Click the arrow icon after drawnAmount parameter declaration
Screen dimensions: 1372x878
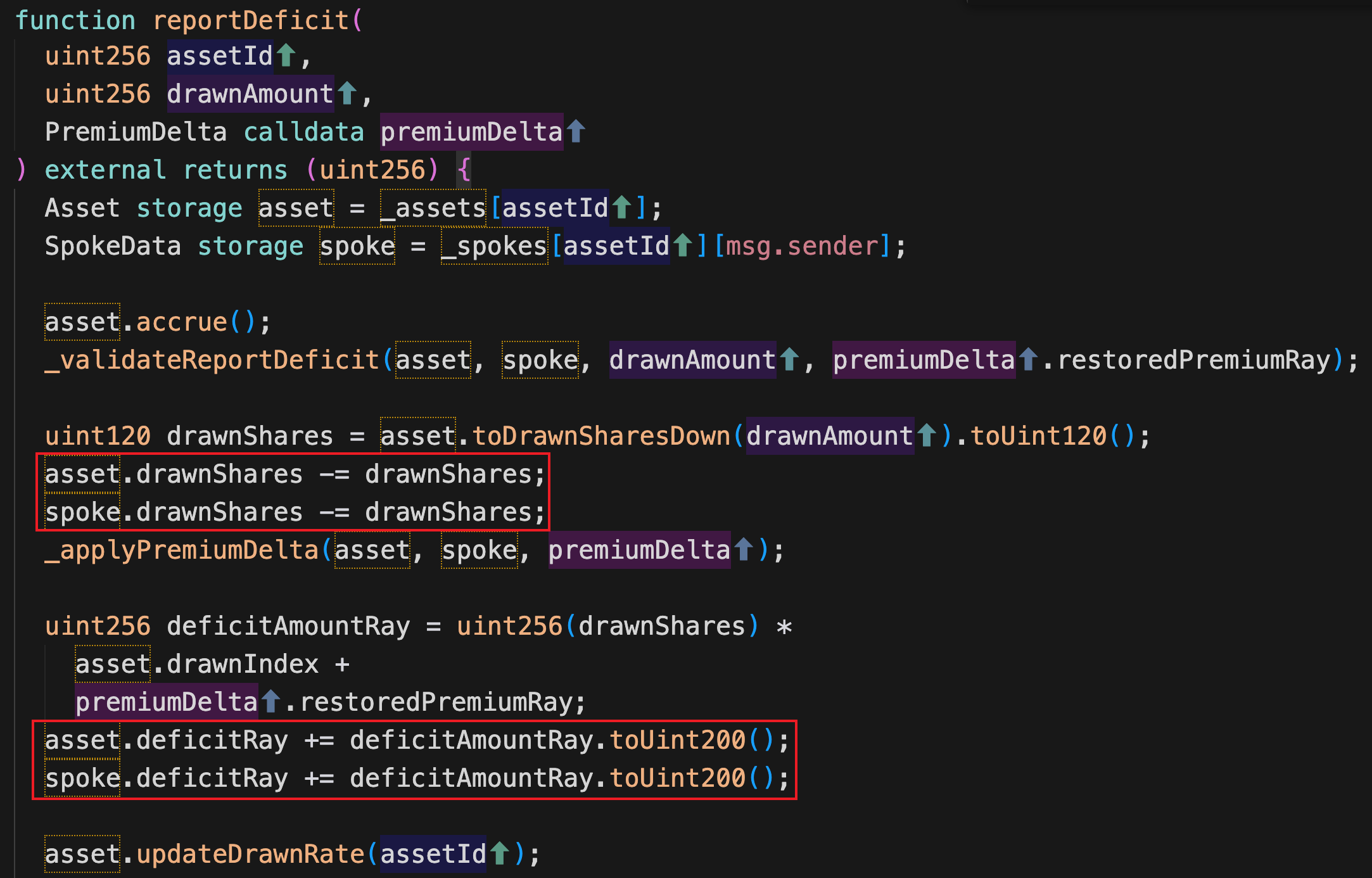pyautogui.click(x=347, y=94)
